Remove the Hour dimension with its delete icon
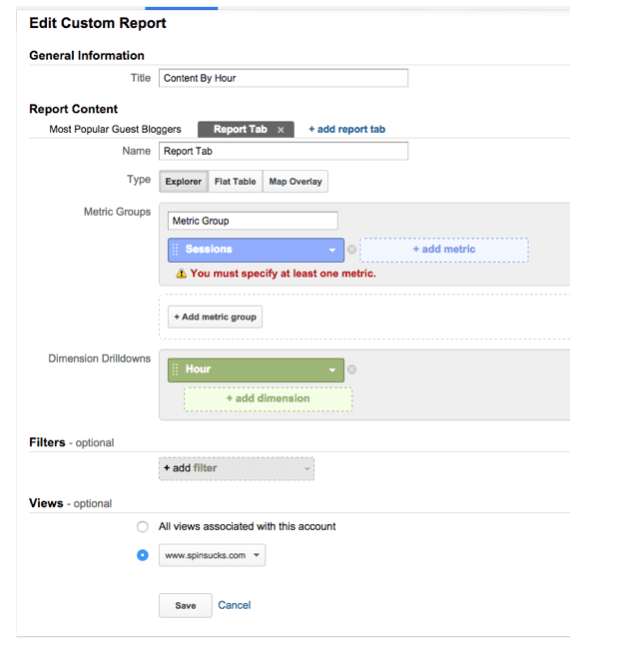 click(352, 370)
